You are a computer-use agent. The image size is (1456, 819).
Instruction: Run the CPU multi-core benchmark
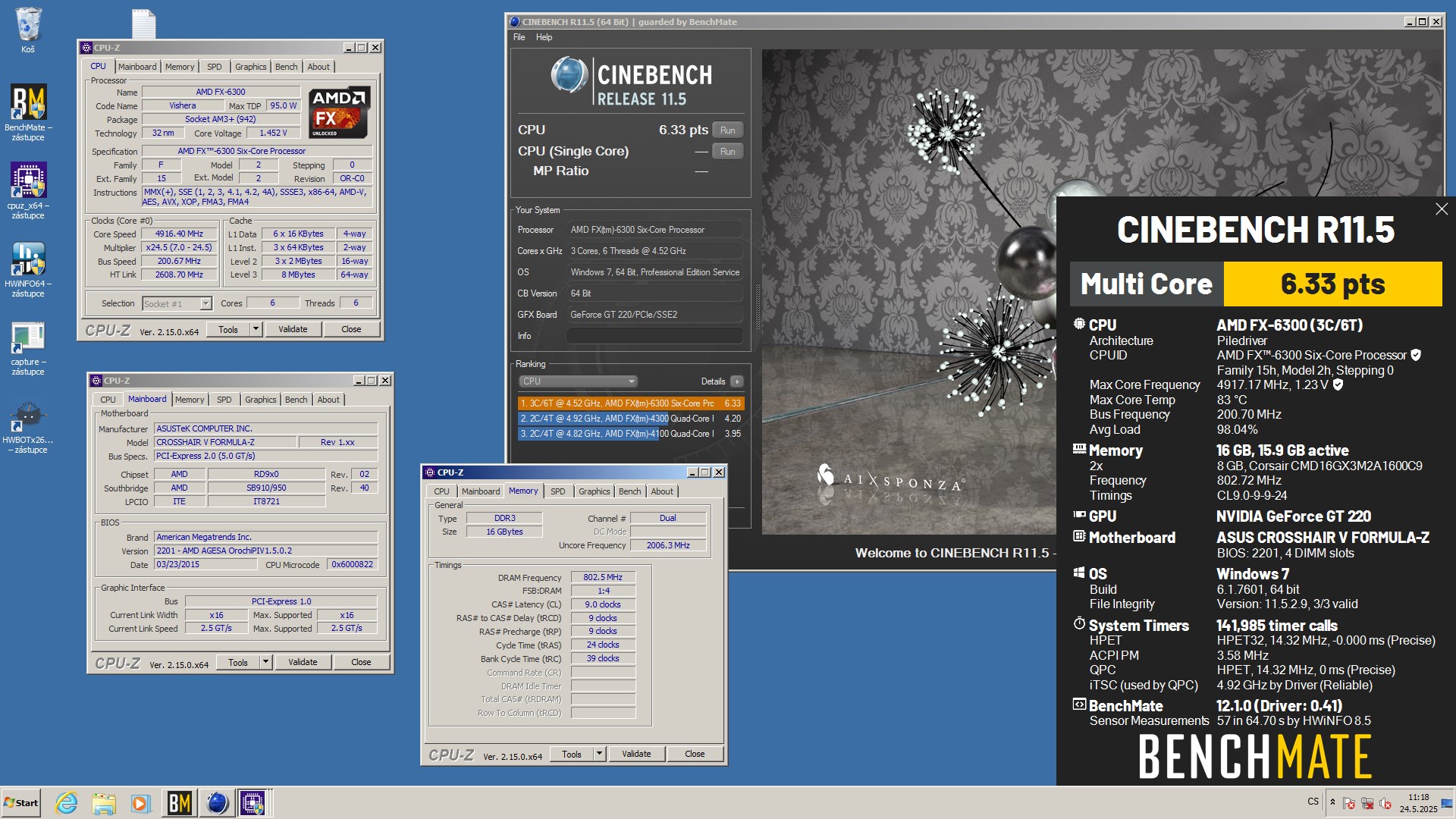(x=727, y=130)
